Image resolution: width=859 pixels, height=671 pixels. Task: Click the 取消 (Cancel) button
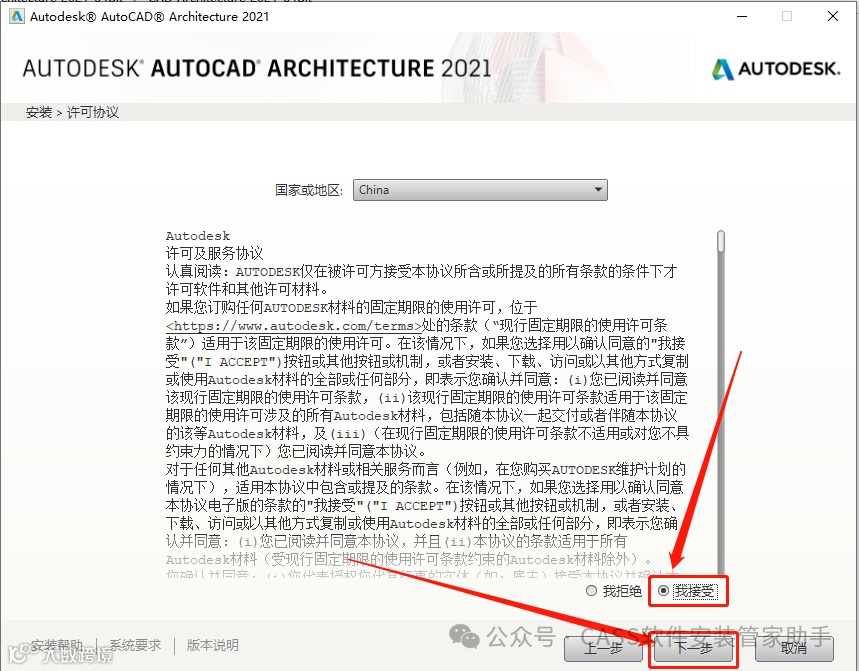click(794, 649)
